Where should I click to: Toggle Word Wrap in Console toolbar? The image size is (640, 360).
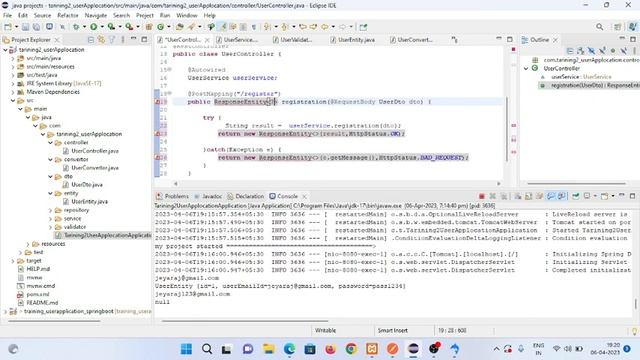click(x=540, y=196)
